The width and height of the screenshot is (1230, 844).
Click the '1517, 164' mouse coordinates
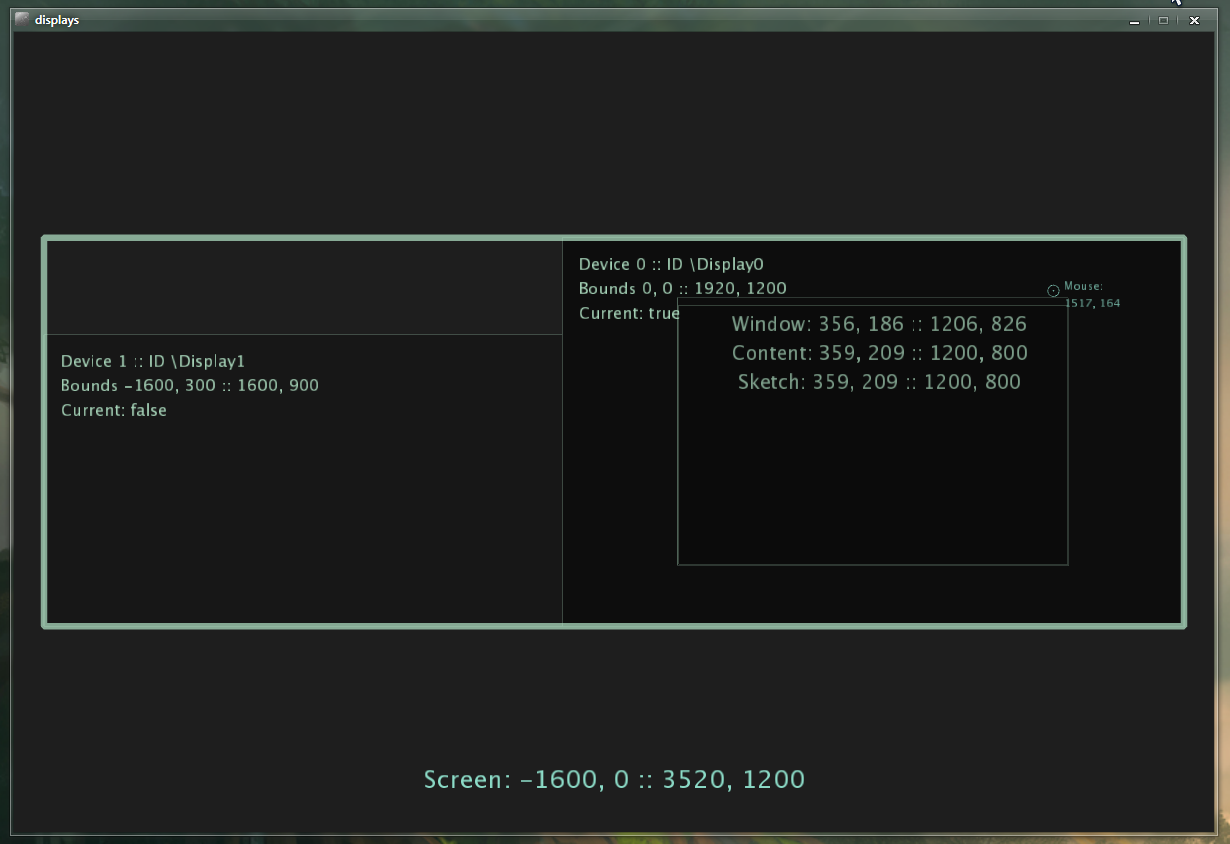tap(1092, 303)
